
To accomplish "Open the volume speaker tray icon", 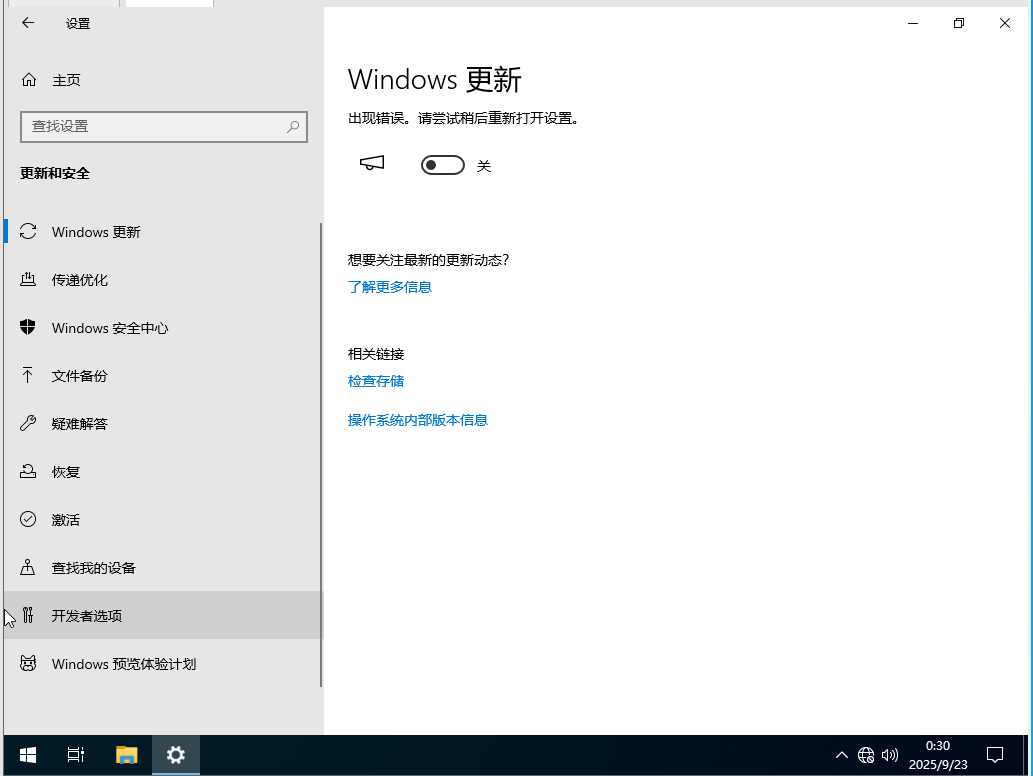I will [889, 755].
